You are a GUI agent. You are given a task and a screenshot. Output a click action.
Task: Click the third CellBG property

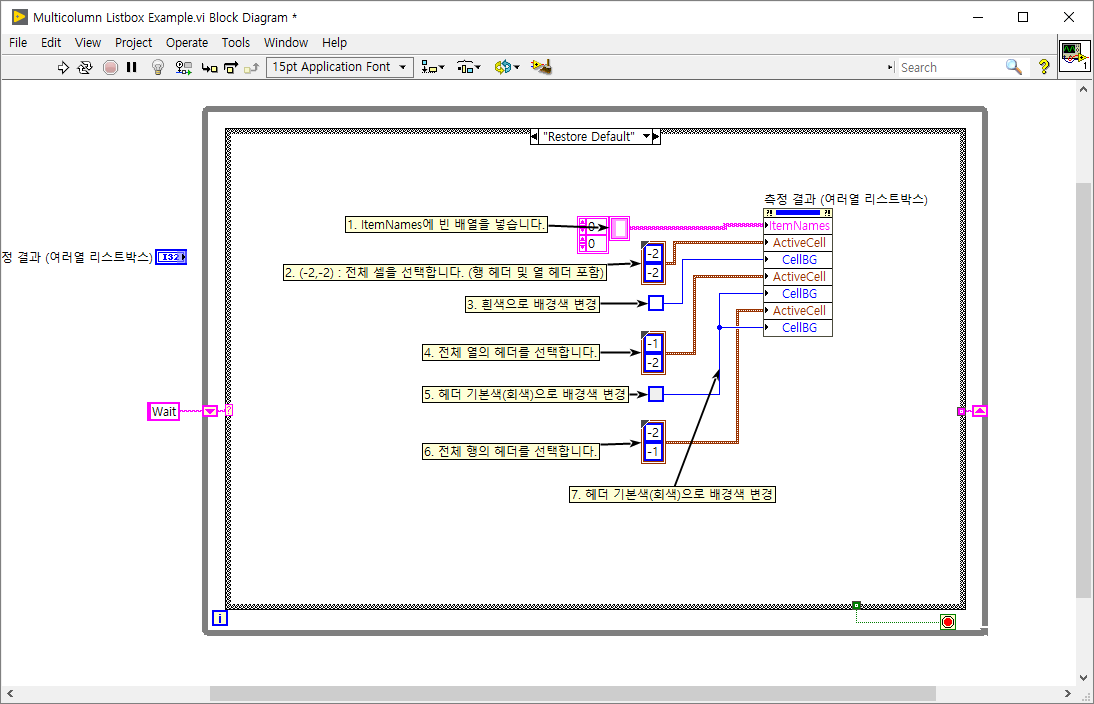(x=798, y=328)
